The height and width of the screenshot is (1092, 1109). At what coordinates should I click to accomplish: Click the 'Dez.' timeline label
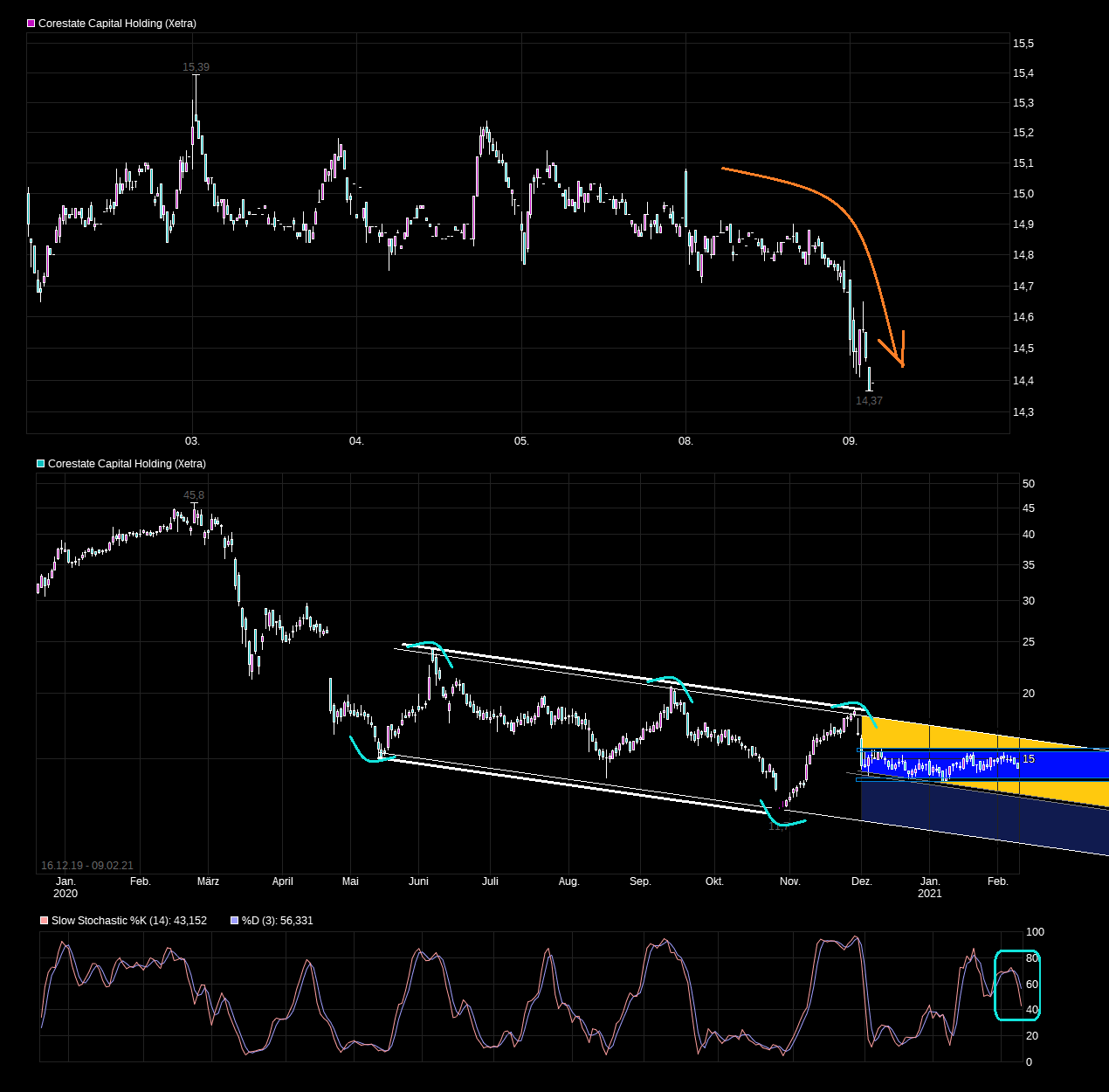(861, 881)
